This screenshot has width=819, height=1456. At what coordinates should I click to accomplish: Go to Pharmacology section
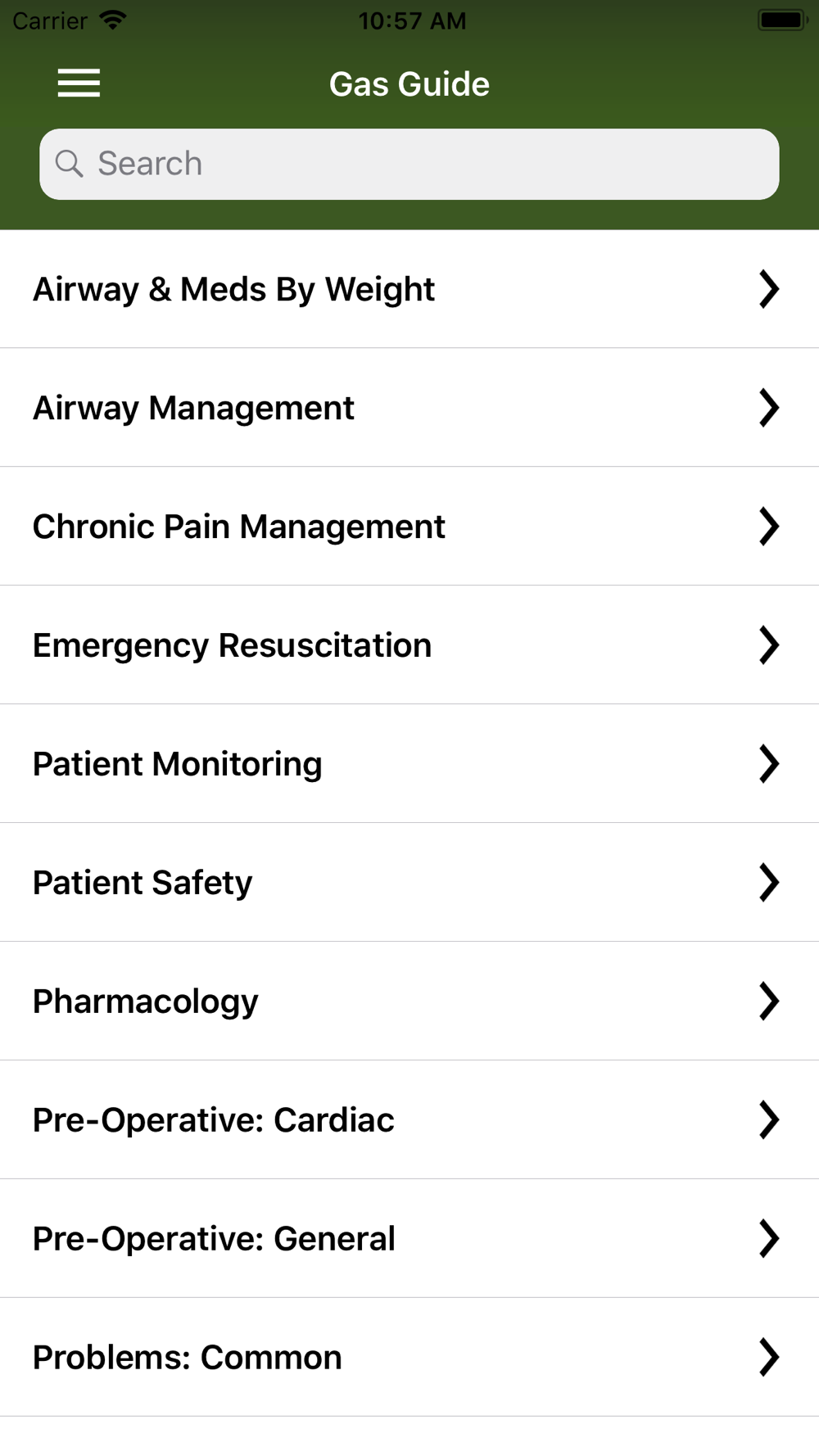coord(146,1002)
